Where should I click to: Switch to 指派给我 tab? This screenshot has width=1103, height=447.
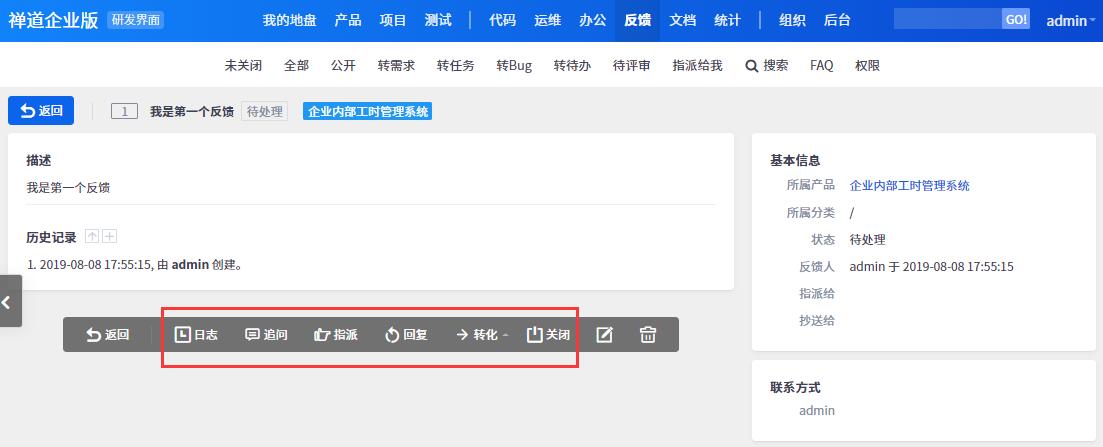pos(697,65)
